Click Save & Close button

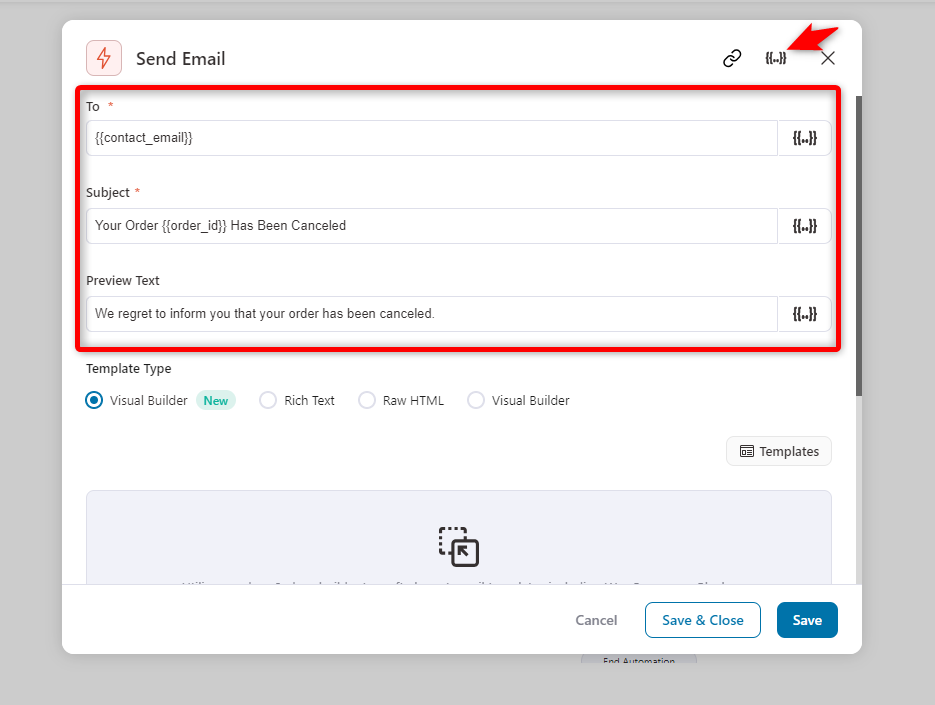702,620
